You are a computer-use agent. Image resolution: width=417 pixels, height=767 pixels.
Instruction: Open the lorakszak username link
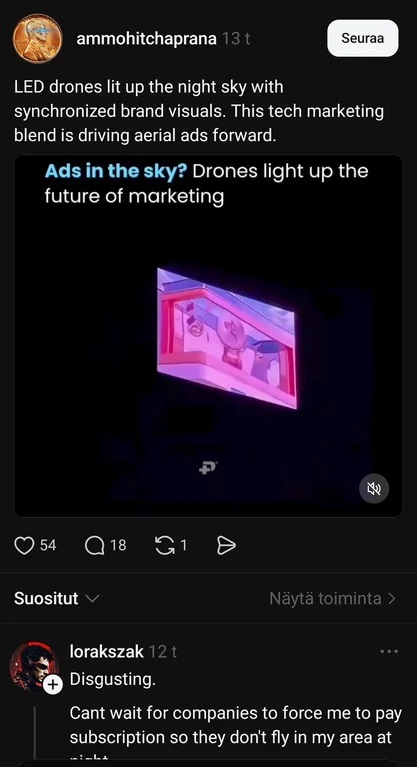(107, 652)
